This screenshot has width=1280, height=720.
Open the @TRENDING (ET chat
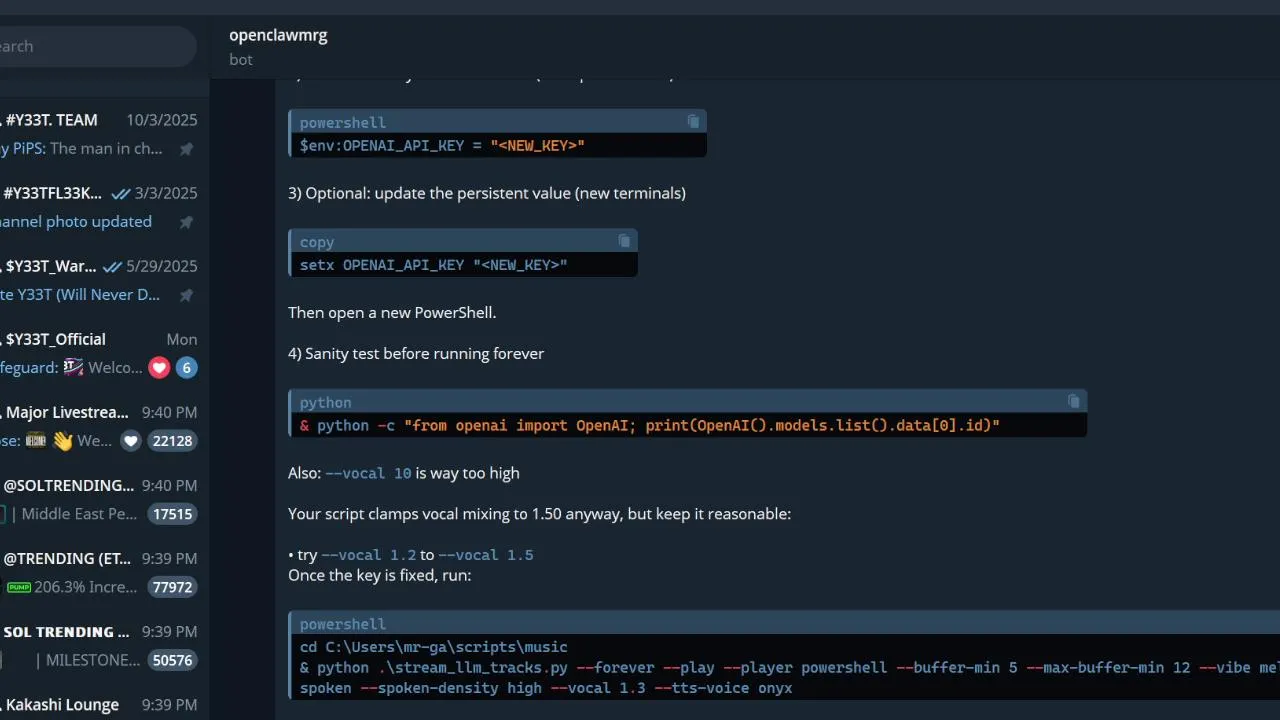tap(104, 572)
